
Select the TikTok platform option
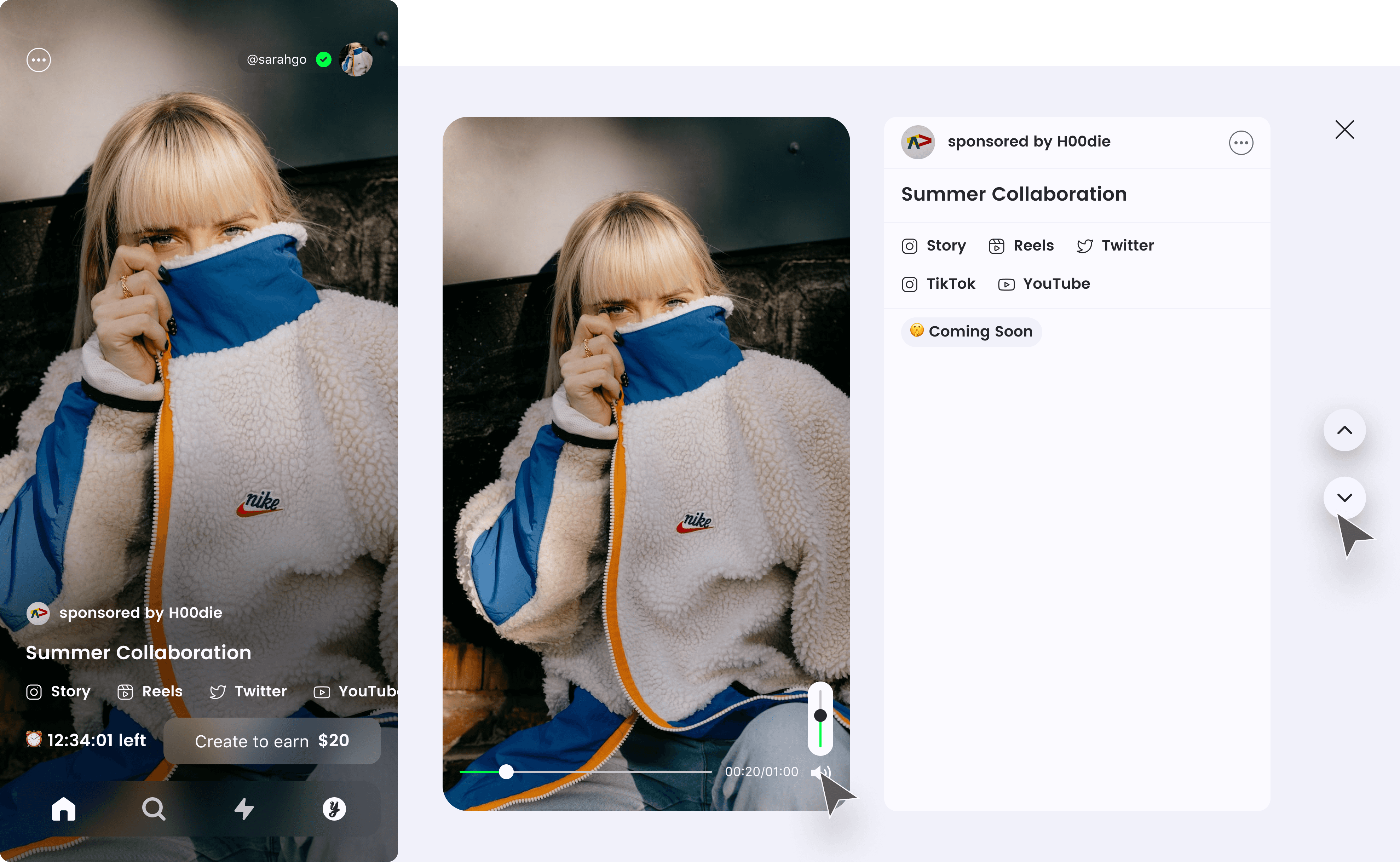click(x=938, y=284)
